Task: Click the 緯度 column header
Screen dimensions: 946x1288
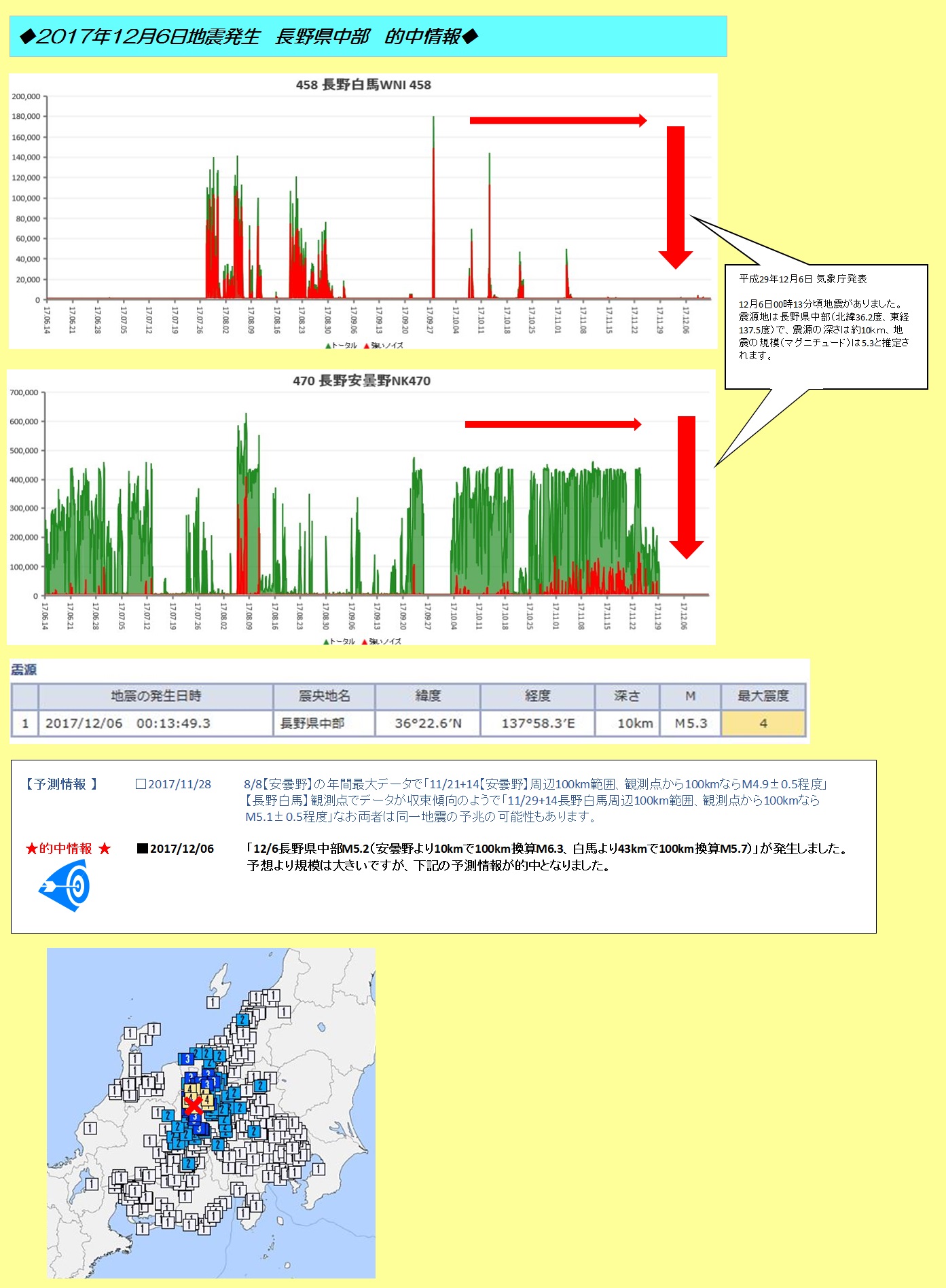Action: click(x=428, y=696)
